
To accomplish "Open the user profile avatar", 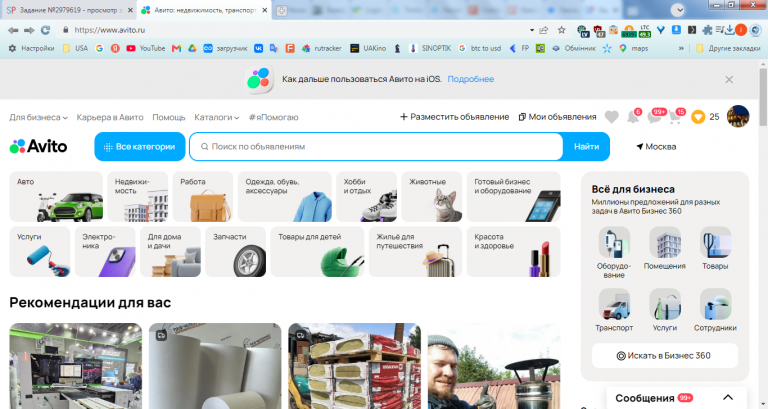I will click(x=738, y=117).
